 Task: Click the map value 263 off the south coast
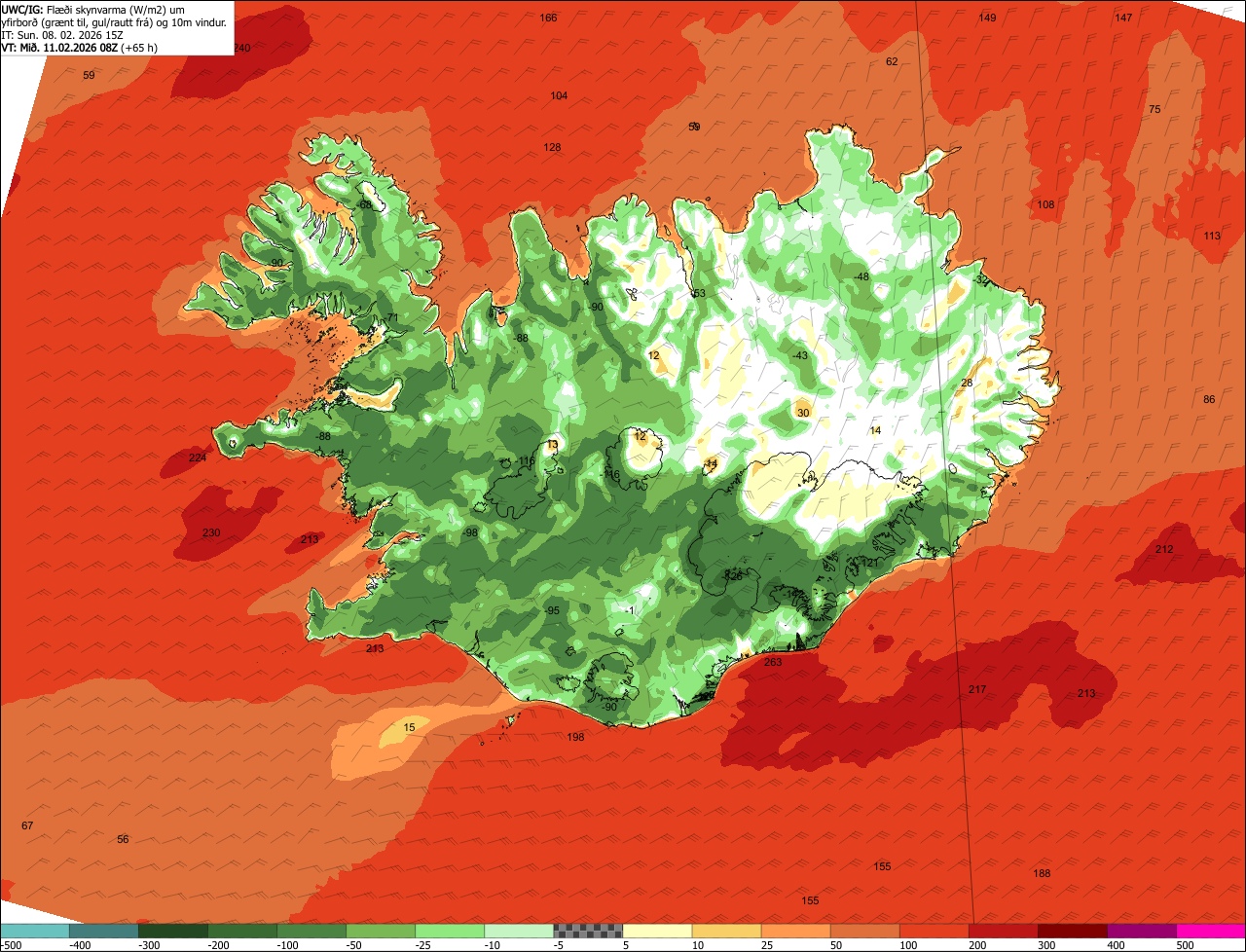coord(773,662)
